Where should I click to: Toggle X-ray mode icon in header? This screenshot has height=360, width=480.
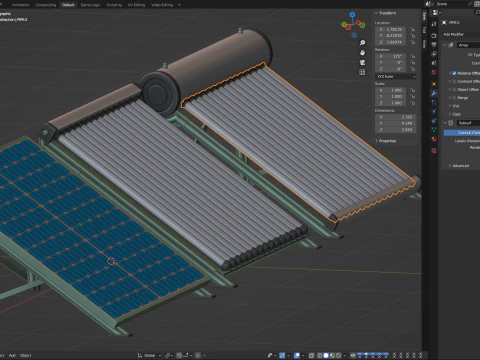[311, 355]
